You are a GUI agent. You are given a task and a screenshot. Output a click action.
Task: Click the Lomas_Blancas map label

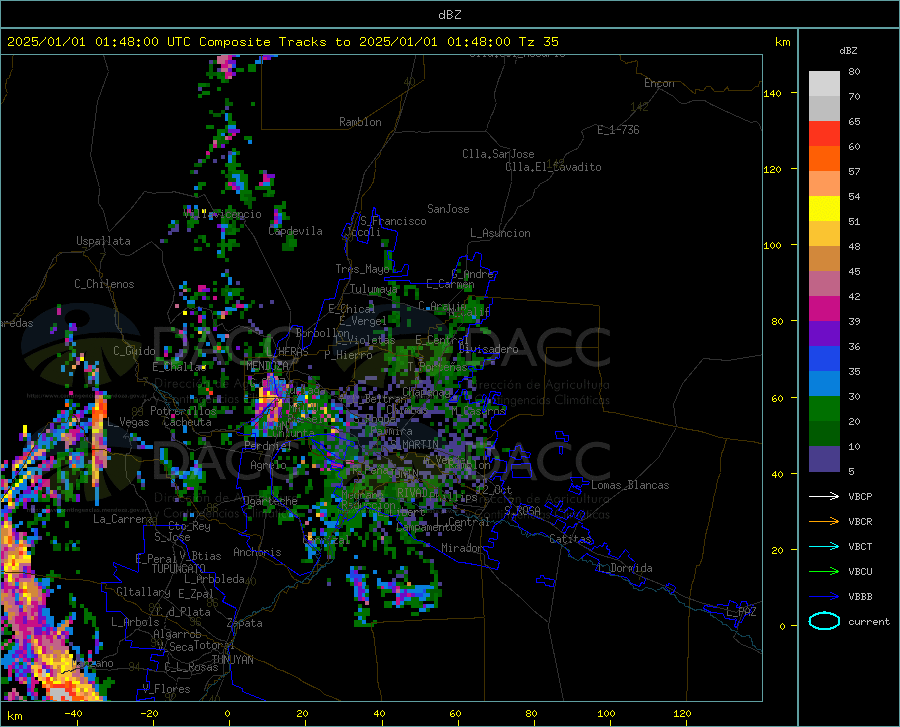(630, 485)
